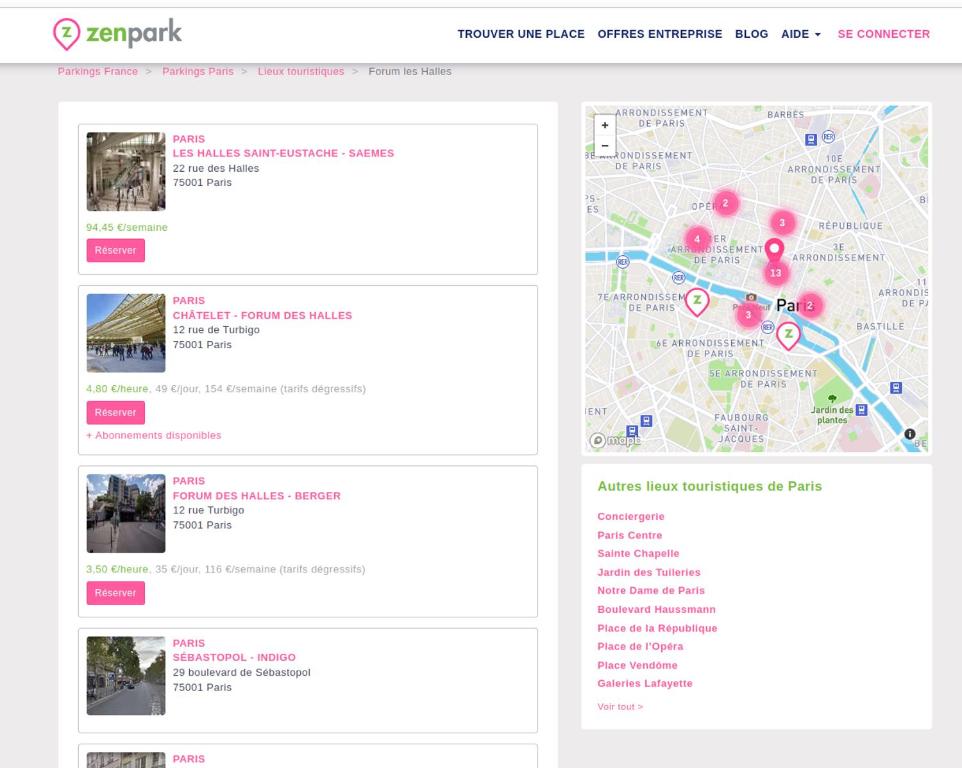The height and width of the screenshot is (768, 962).
Task: Open Jardin des Tuileries link
Action: (x=648, y=572)
